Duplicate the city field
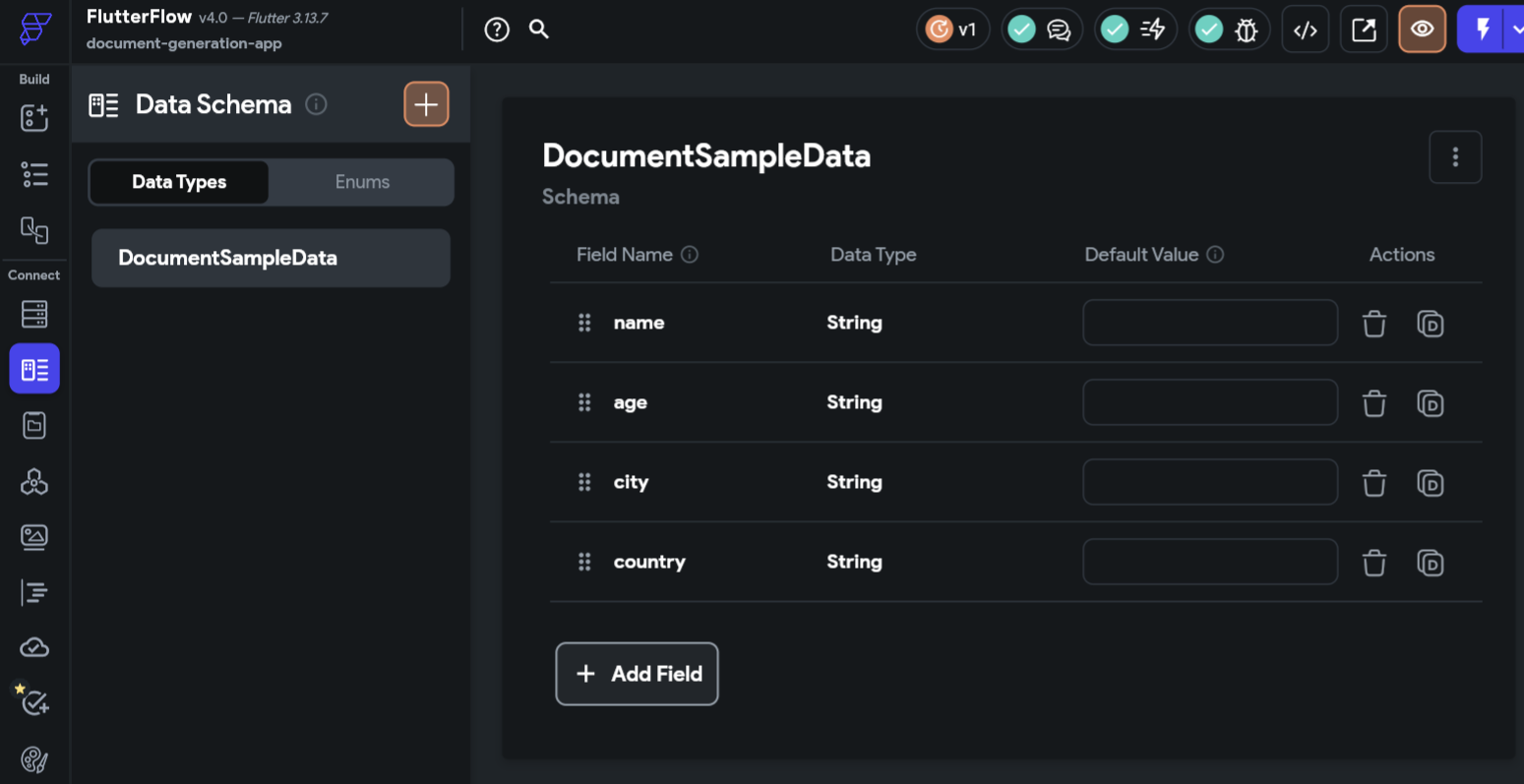Image resolution: width=1524 pixels, height=784 pixels. [1431, 483]
